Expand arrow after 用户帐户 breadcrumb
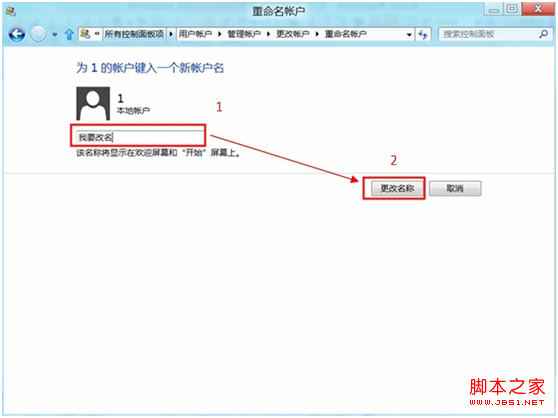 click(x=220, y=34)
